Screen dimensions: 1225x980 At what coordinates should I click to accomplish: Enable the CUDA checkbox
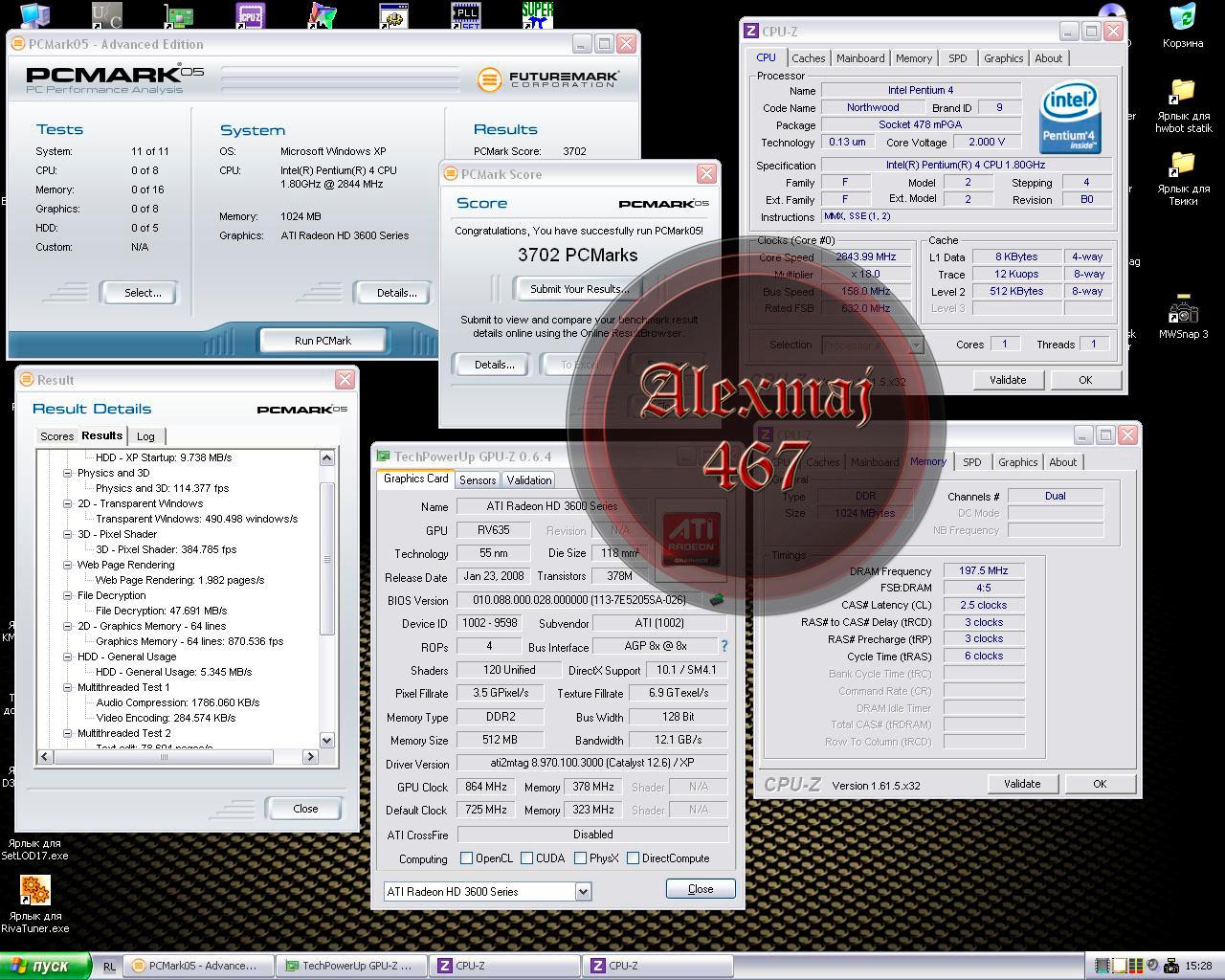[525, 858]
